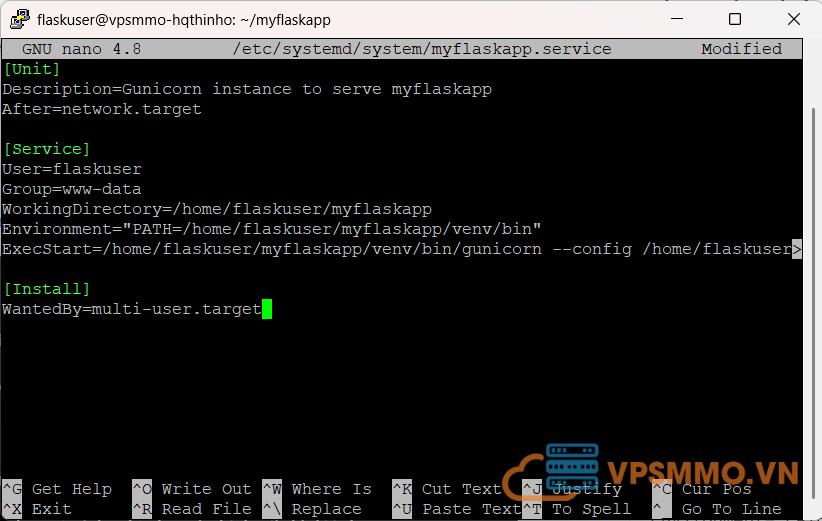Click the ^G Get Help shortcut
The height and width of the screenshot is (521, 822).
click(57, 489)
